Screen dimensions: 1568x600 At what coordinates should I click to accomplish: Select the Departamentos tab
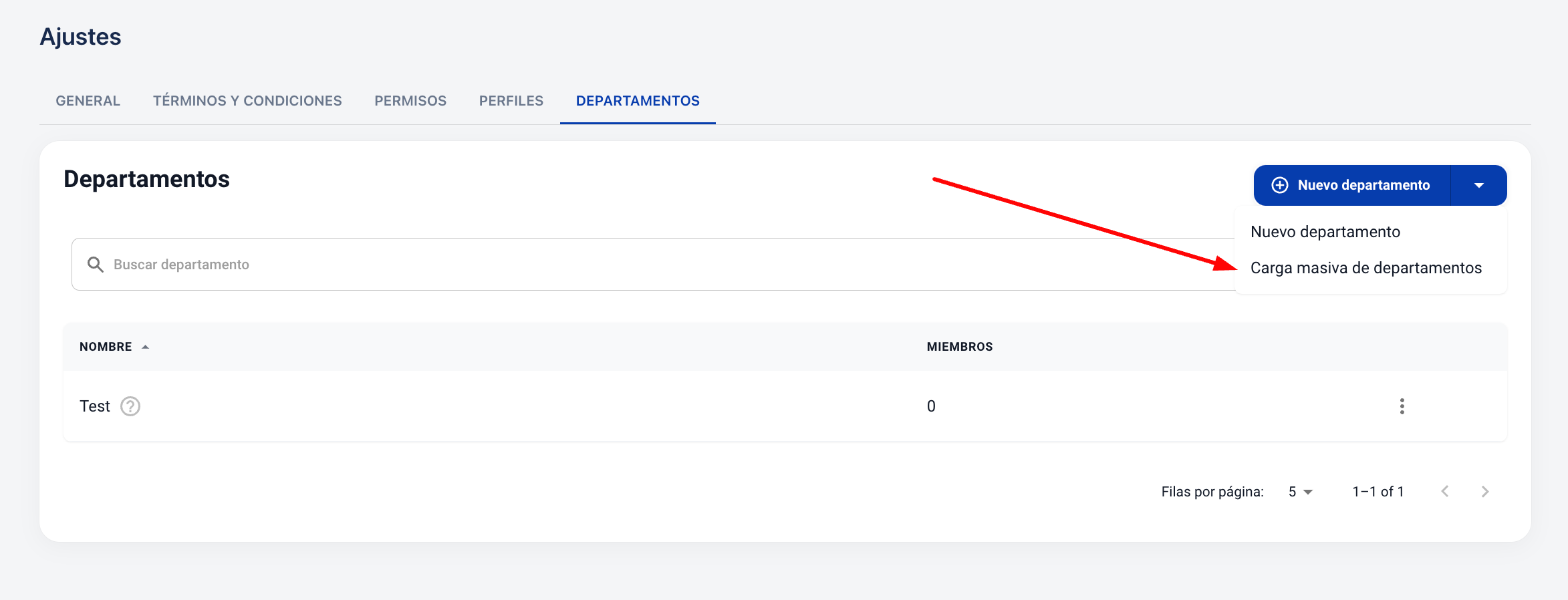click(x=638, y=101)
